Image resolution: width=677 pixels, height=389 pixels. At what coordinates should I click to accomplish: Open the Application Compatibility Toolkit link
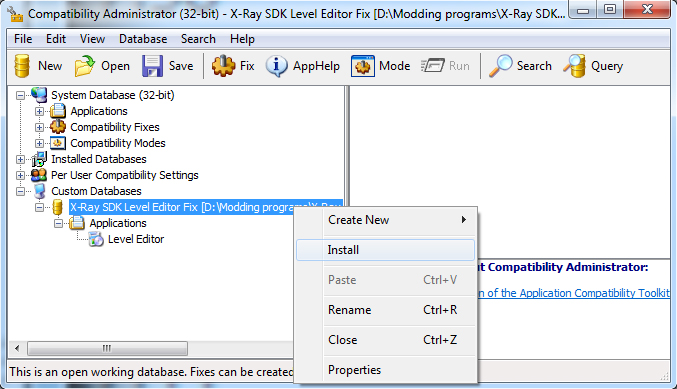574,293
